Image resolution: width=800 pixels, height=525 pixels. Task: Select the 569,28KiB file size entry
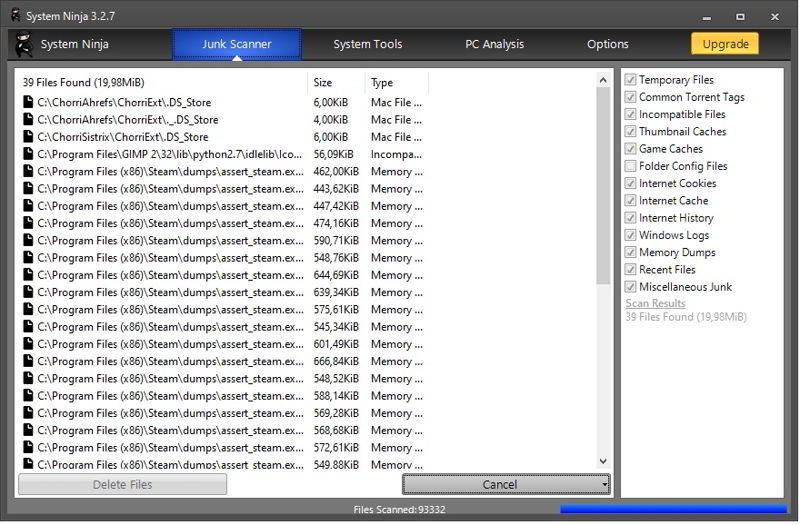[x=336, y=413]
